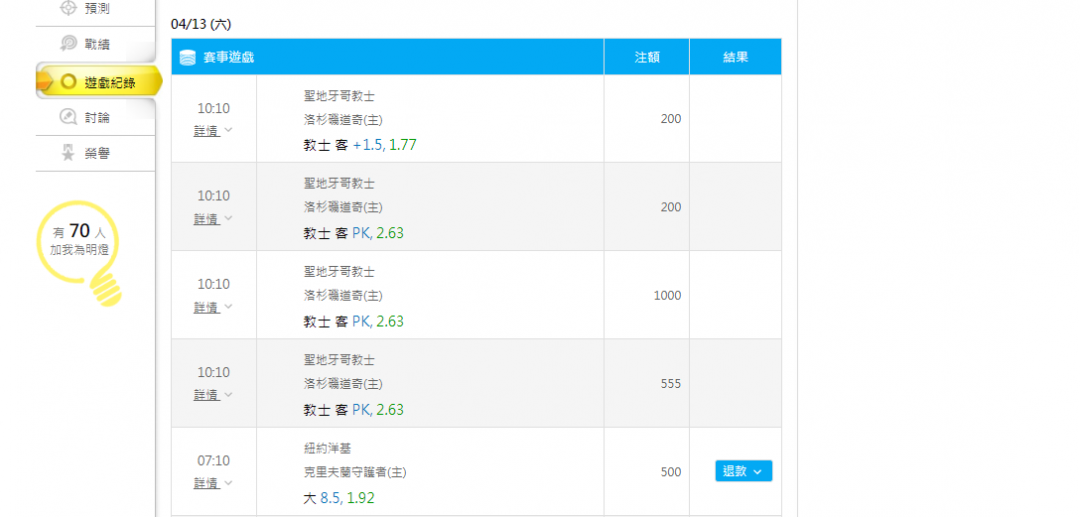The width and height of the screenshot is (1080, 517).
Task: Open the blue 退款 dropdown button
Action: [x=743, y=471]
